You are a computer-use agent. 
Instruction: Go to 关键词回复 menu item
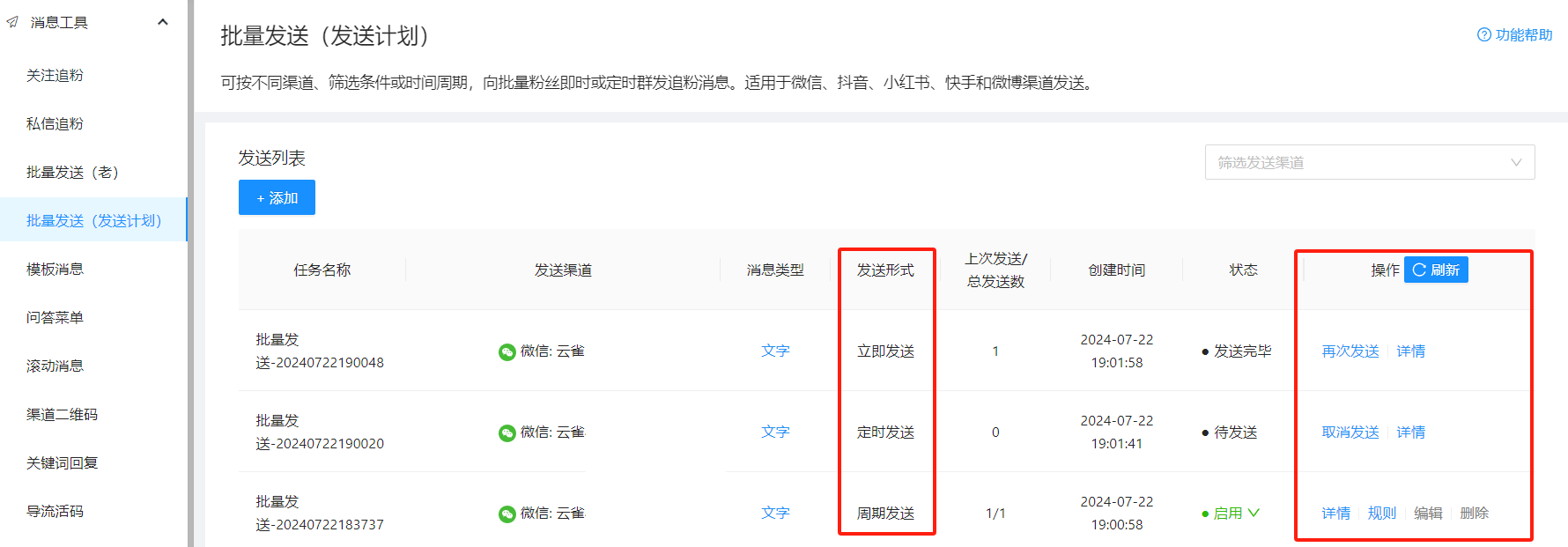(x=62, y=463)
